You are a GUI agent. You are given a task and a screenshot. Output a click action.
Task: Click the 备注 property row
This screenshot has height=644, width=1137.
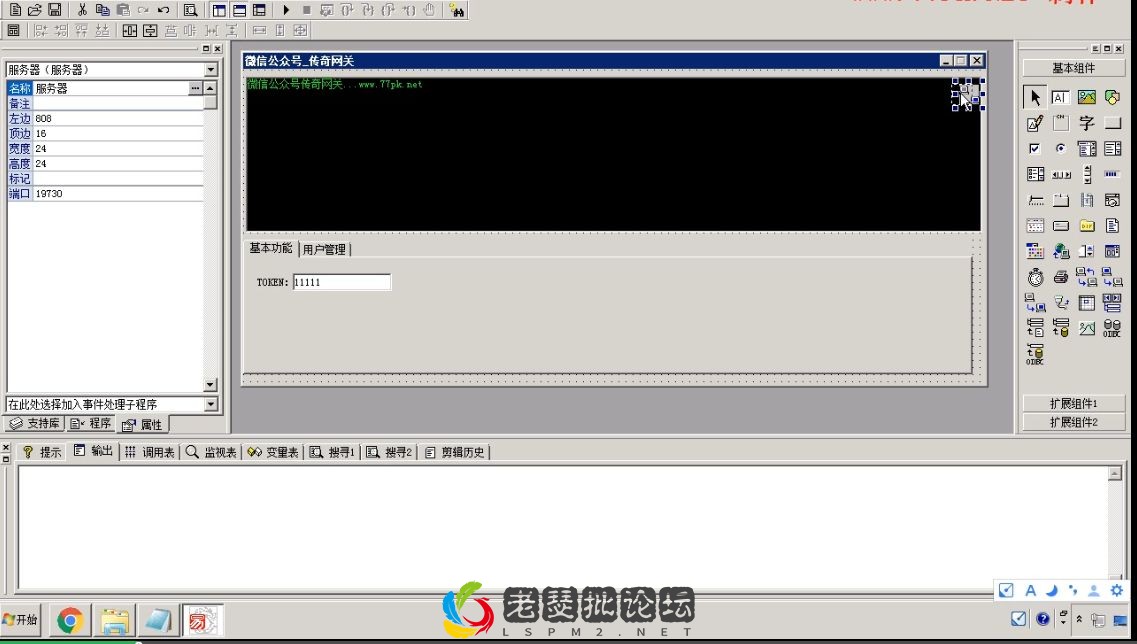105,103
